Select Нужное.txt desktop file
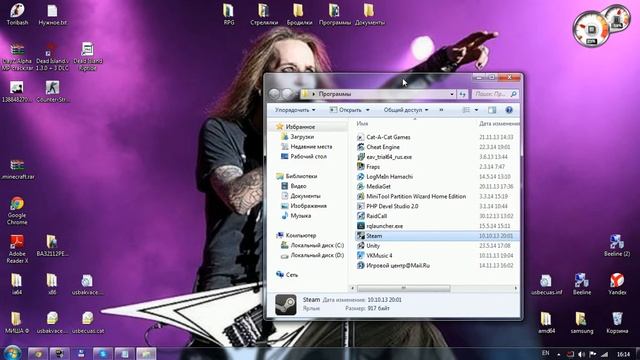This screenshot has width=640, height=360. pos(52,14)
